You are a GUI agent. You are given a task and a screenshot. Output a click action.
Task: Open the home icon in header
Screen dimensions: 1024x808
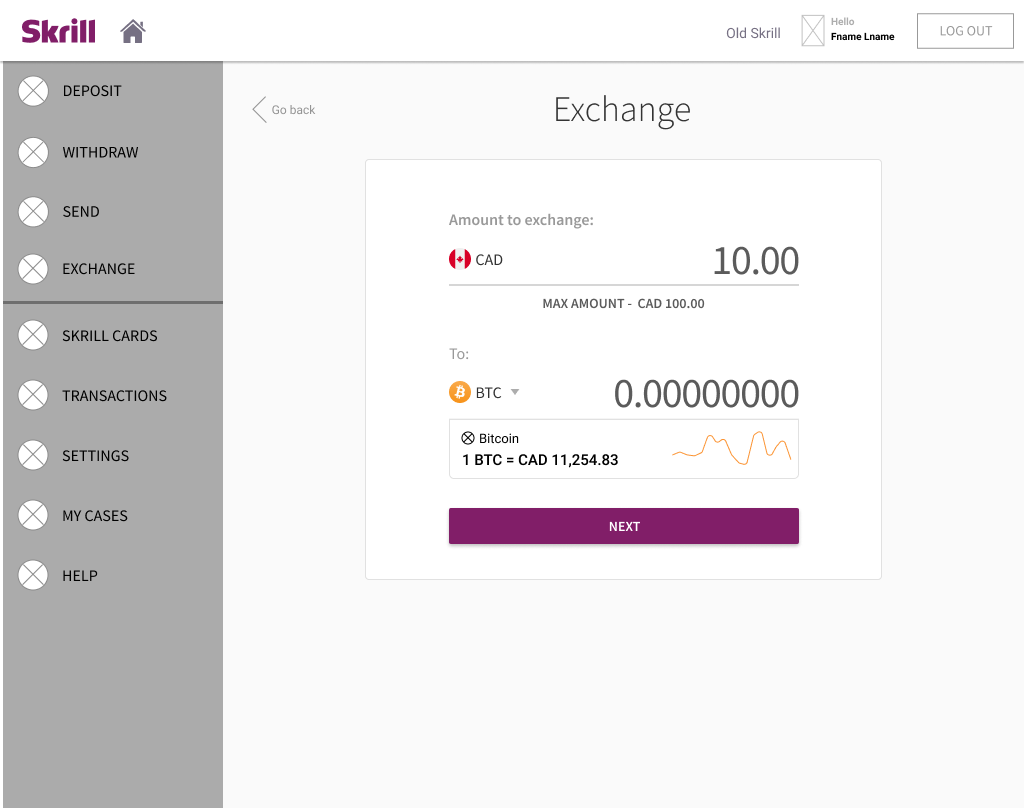click(133, 31)
